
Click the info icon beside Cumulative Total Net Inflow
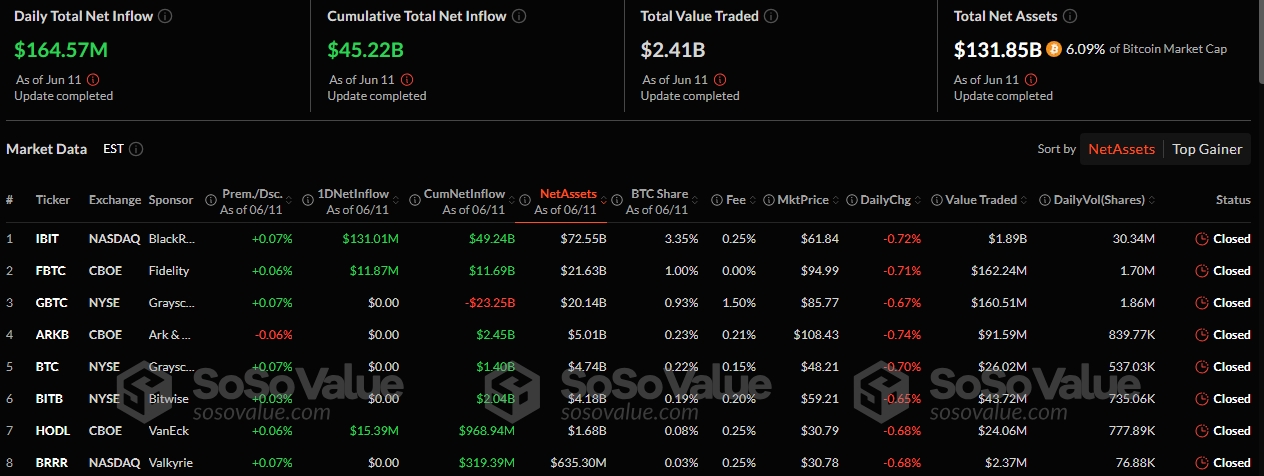pos(518,17)
